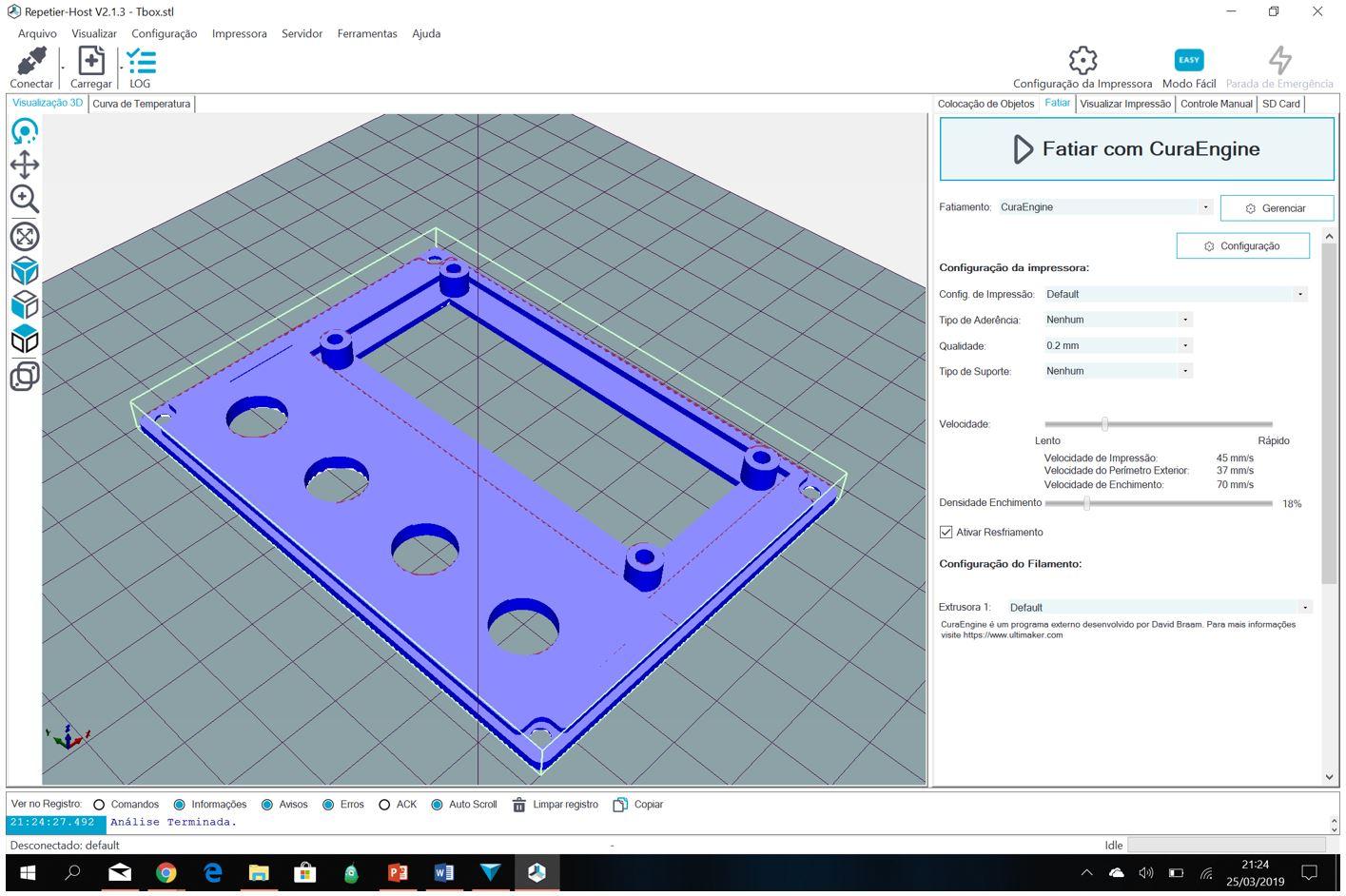The height and width of the screenshot is (896, 1346).
Task: Open Fatiamento CuraEngine dropdown
Action: (1104, 206)
